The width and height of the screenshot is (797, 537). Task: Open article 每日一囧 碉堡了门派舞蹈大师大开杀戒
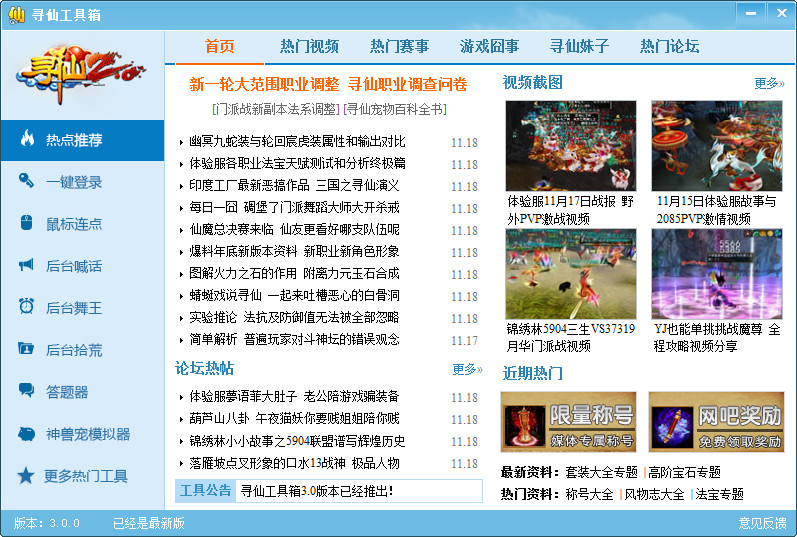point(294,207)
